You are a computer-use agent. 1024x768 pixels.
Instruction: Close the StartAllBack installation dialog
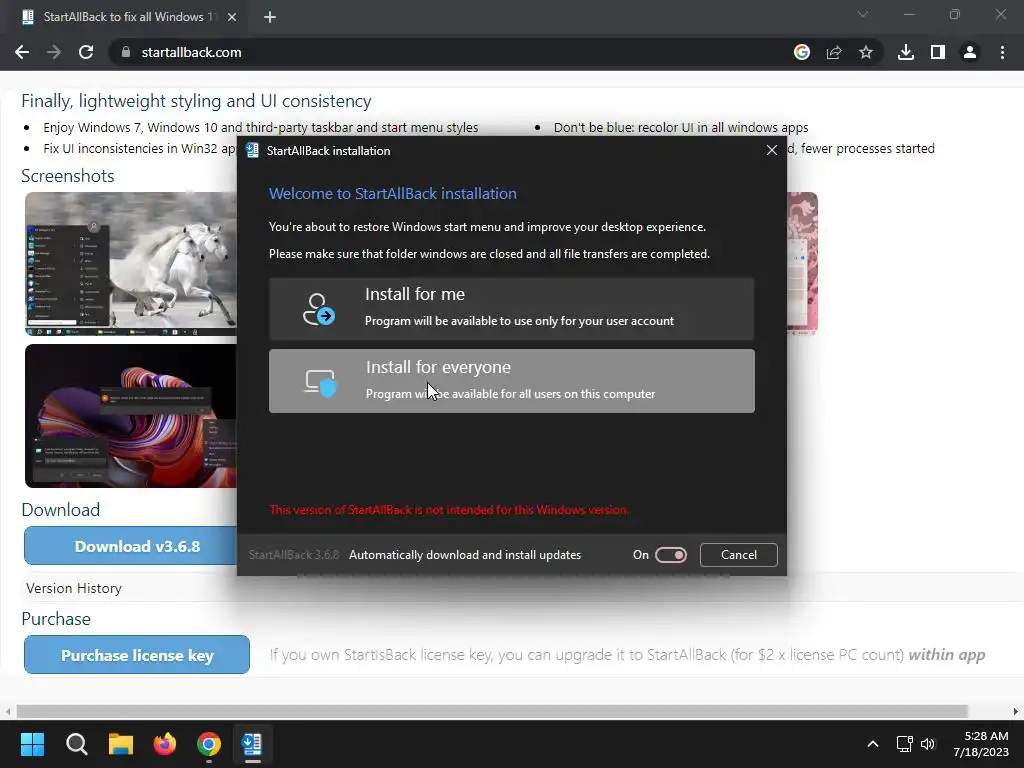tap(771, 150)
